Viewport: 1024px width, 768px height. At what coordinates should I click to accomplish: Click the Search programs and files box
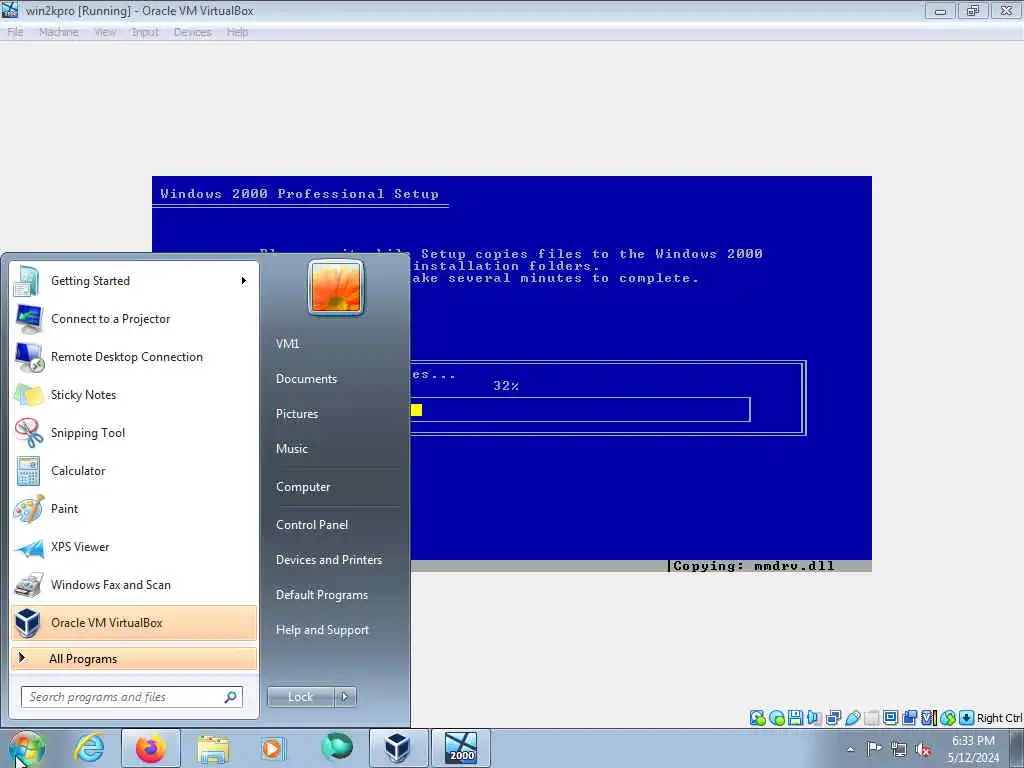[132, 697]
